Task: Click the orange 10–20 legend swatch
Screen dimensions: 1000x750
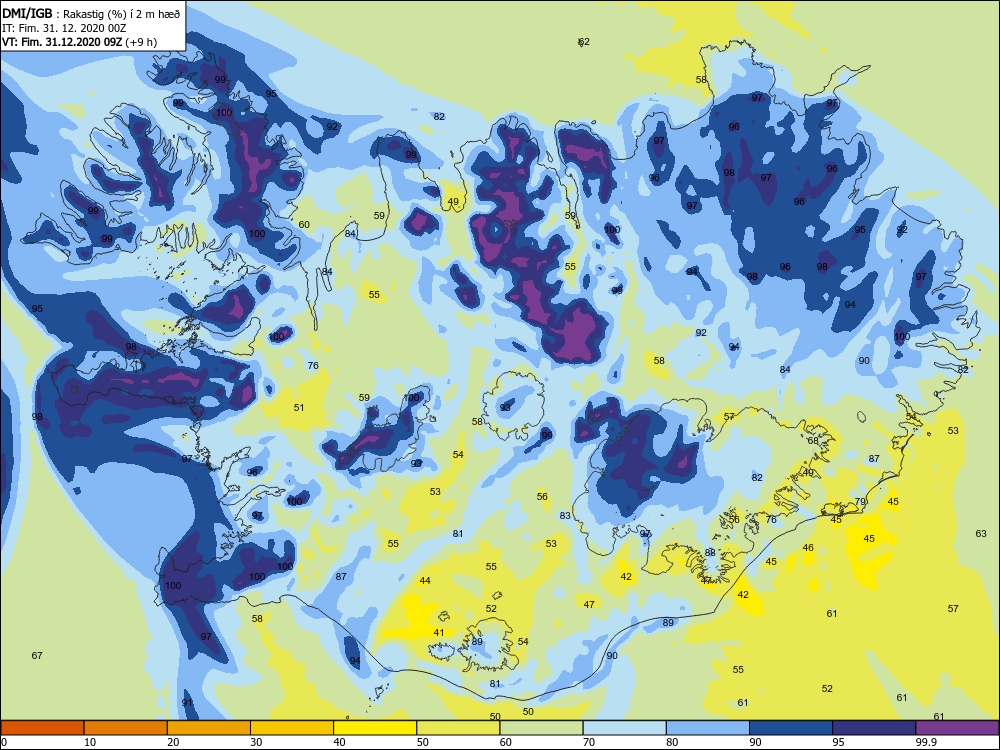Action: click(x=126, y=728)
